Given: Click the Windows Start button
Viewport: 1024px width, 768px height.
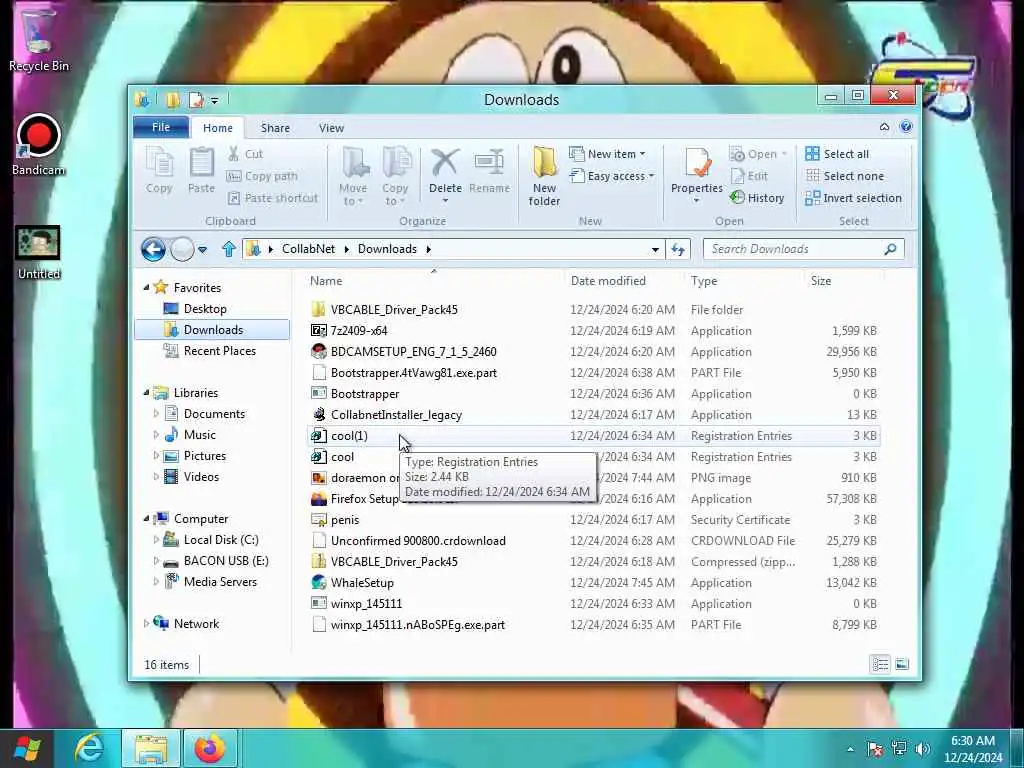Looking at the screenshot, I should click(x=26, y=748).
